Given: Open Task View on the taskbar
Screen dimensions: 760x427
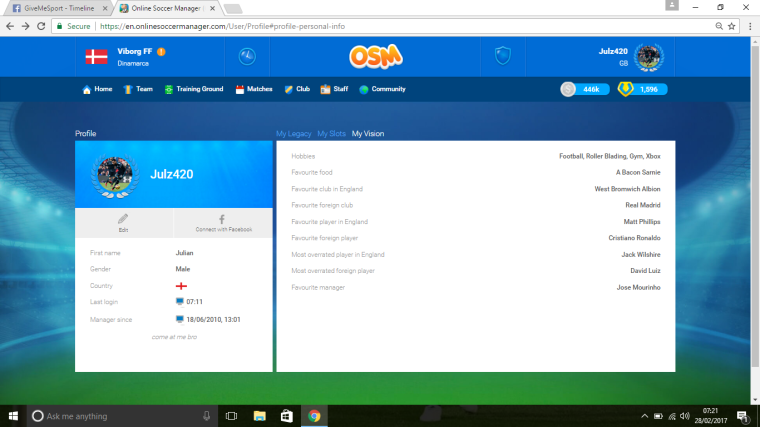Looking at the screenshot, I should pyautogui.click(x=231, y=416).
